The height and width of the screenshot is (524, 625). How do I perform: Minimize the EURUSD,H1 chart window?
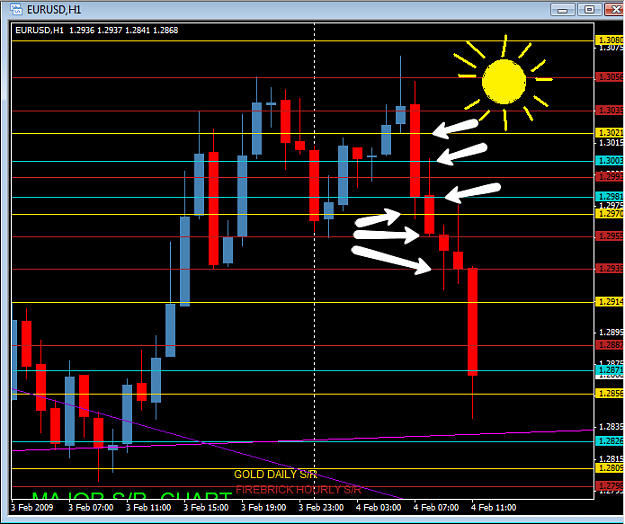coord(562,10)
